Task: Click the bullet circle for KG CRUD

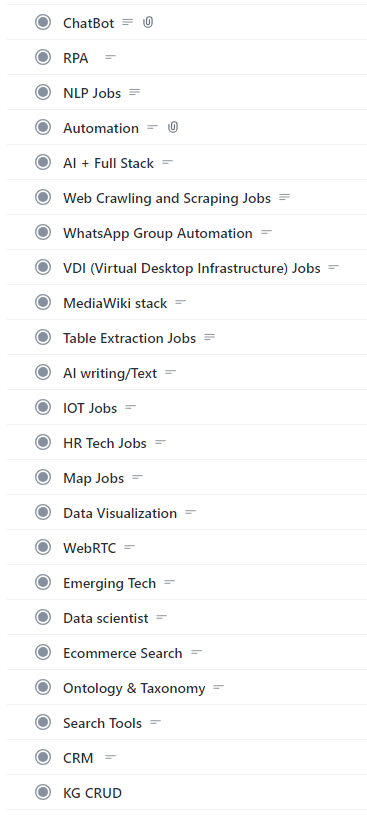Action: (43, 792)
